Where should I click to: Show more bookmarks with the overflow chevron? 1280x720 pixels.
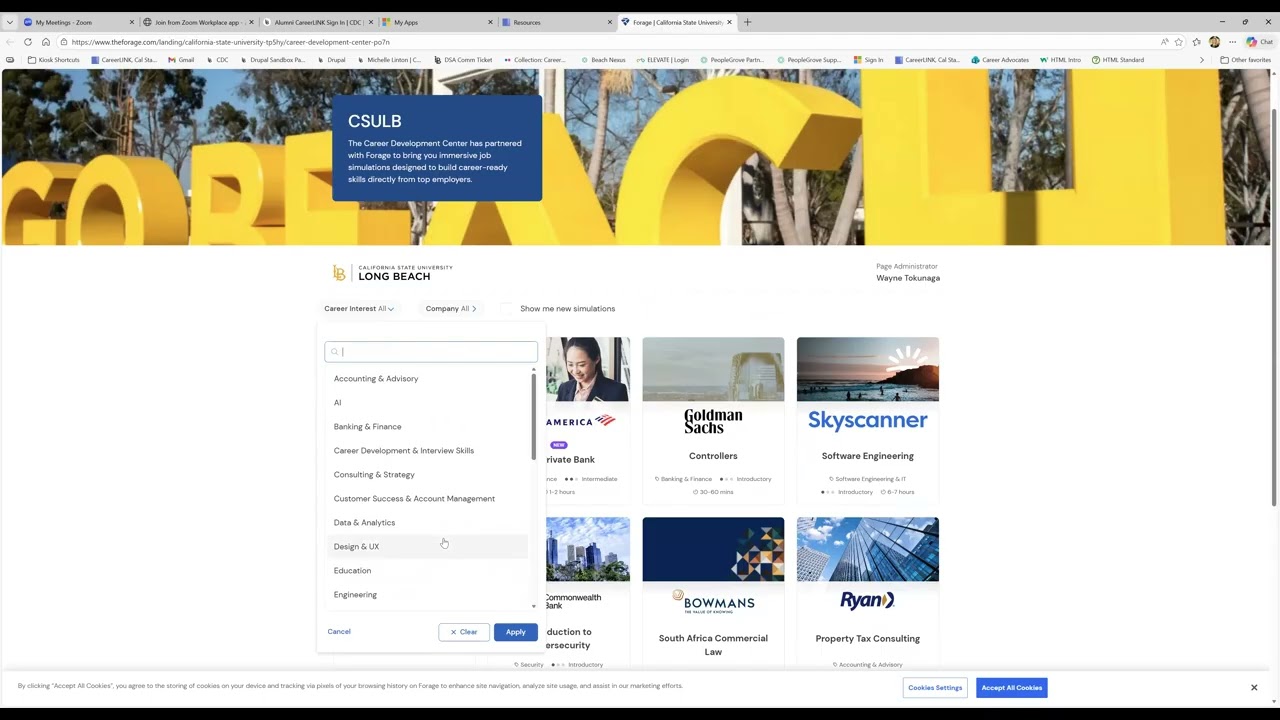click(x=1202, y=60)
